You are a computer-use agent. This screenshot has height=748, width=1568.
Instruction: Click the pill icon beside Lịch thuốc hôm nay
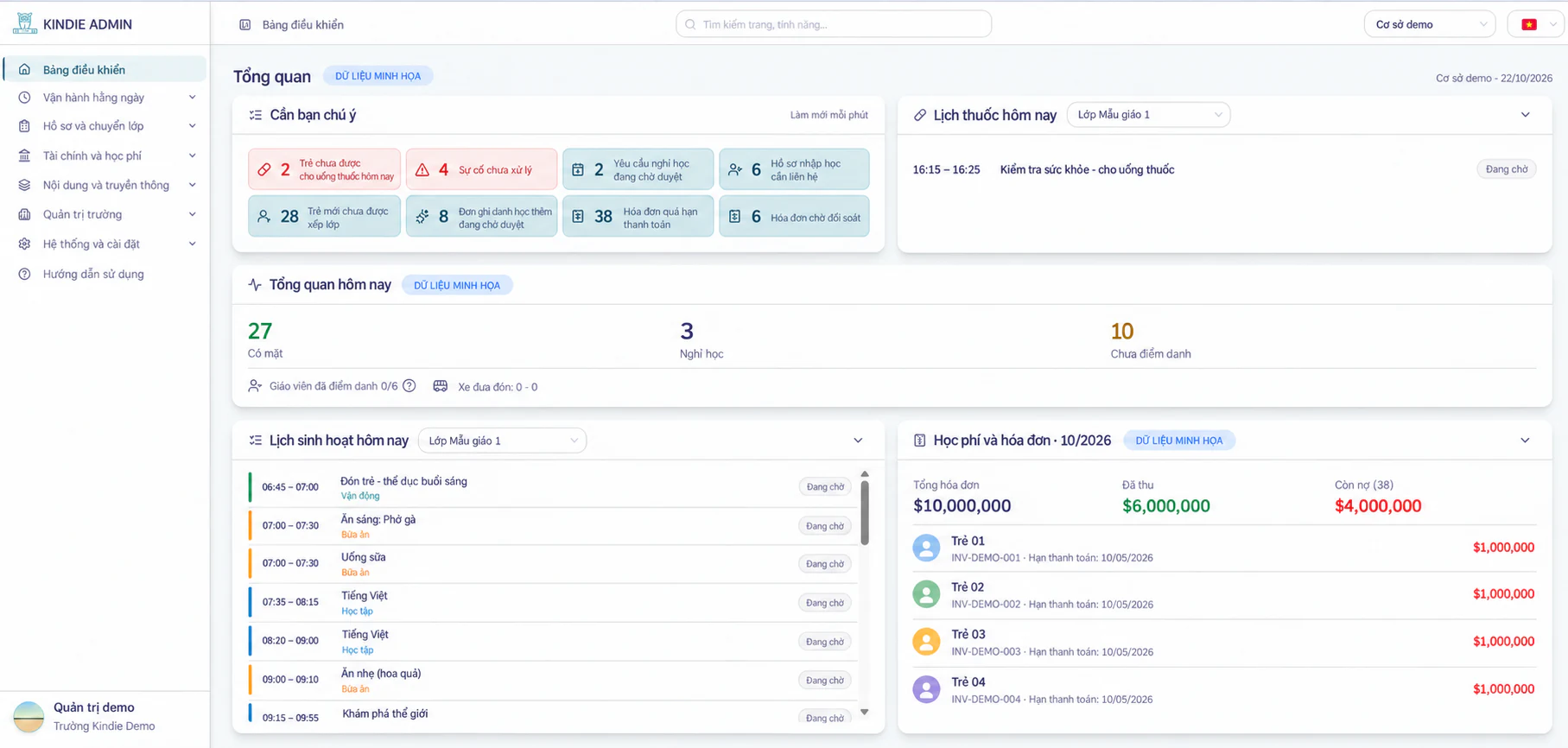[920, 115]
